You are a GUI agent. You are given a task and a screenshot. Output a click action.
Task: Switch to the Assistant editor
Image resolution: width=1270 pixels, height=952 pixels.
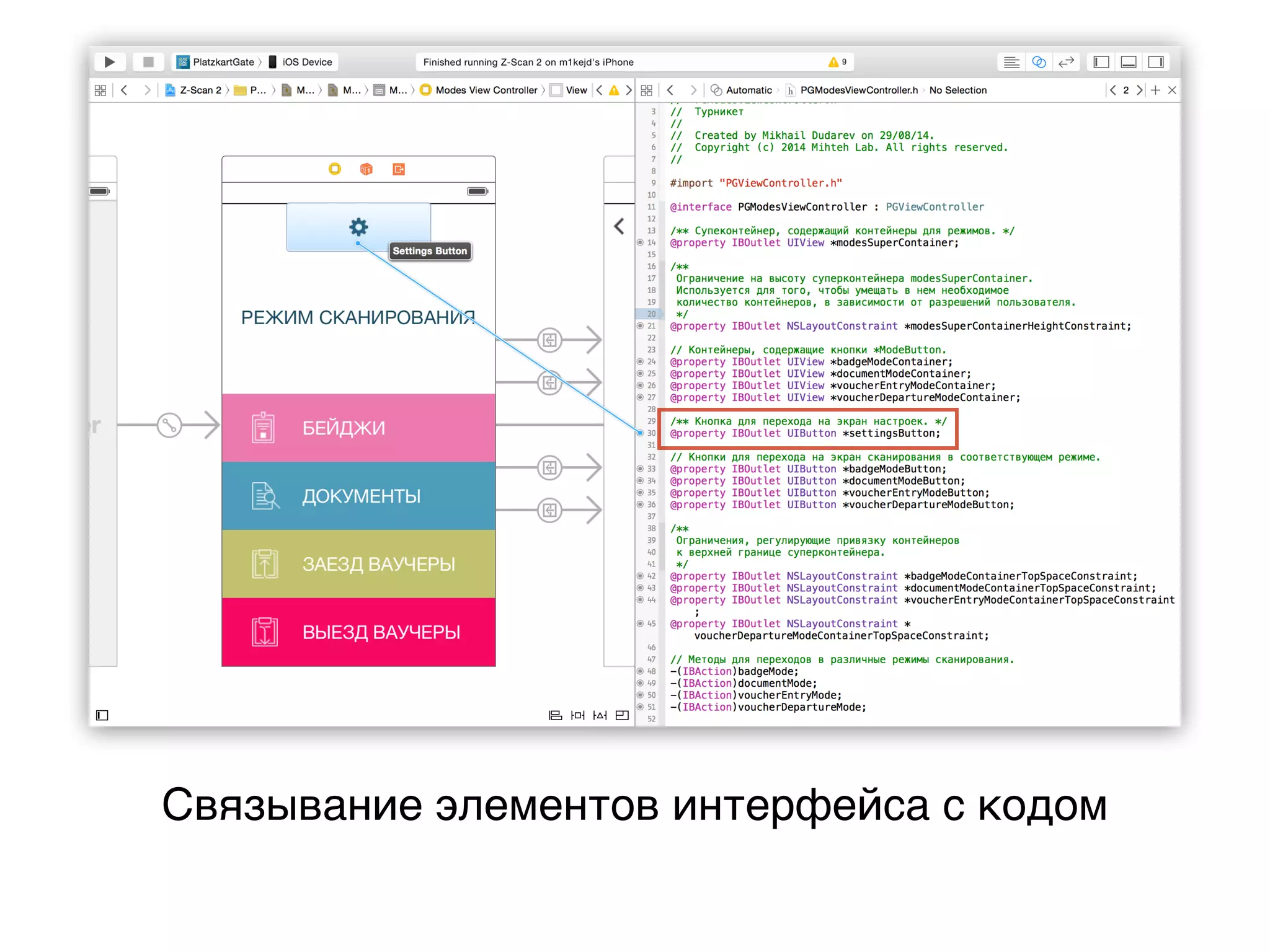(x=1039, y=62)
